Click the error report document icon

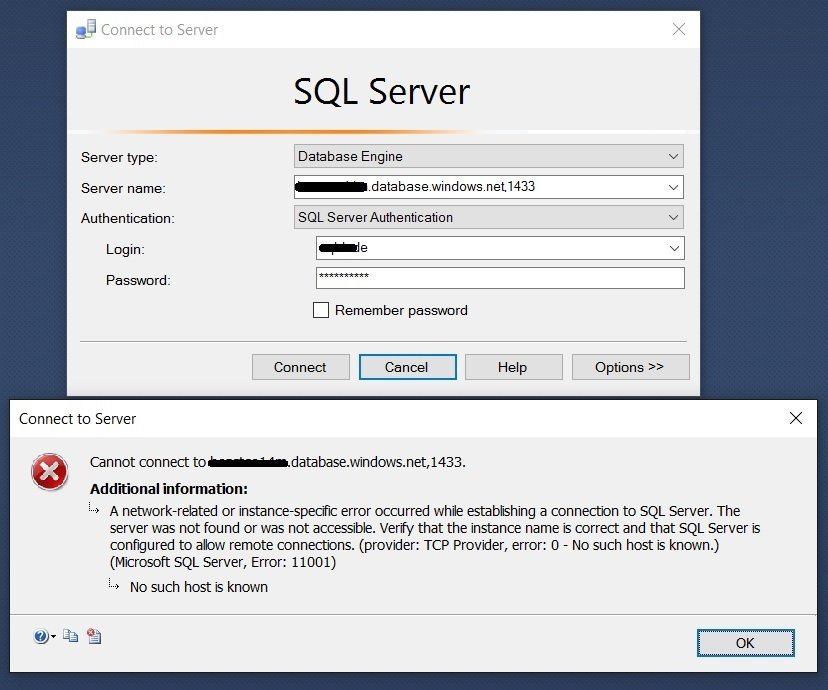point(93,636)
